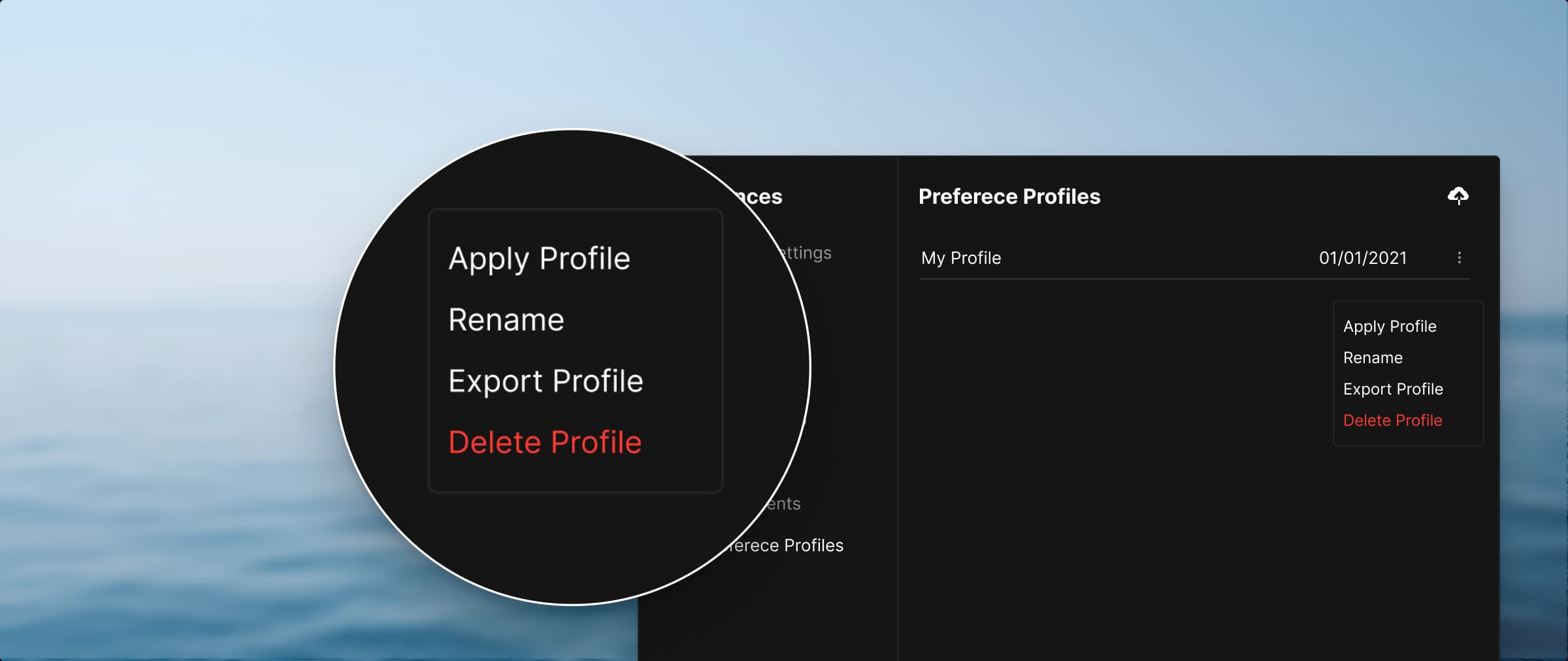Select the My Profile entry
Image resolution: width=1568 pixels, height=661 pixels.
pos(960,258)
